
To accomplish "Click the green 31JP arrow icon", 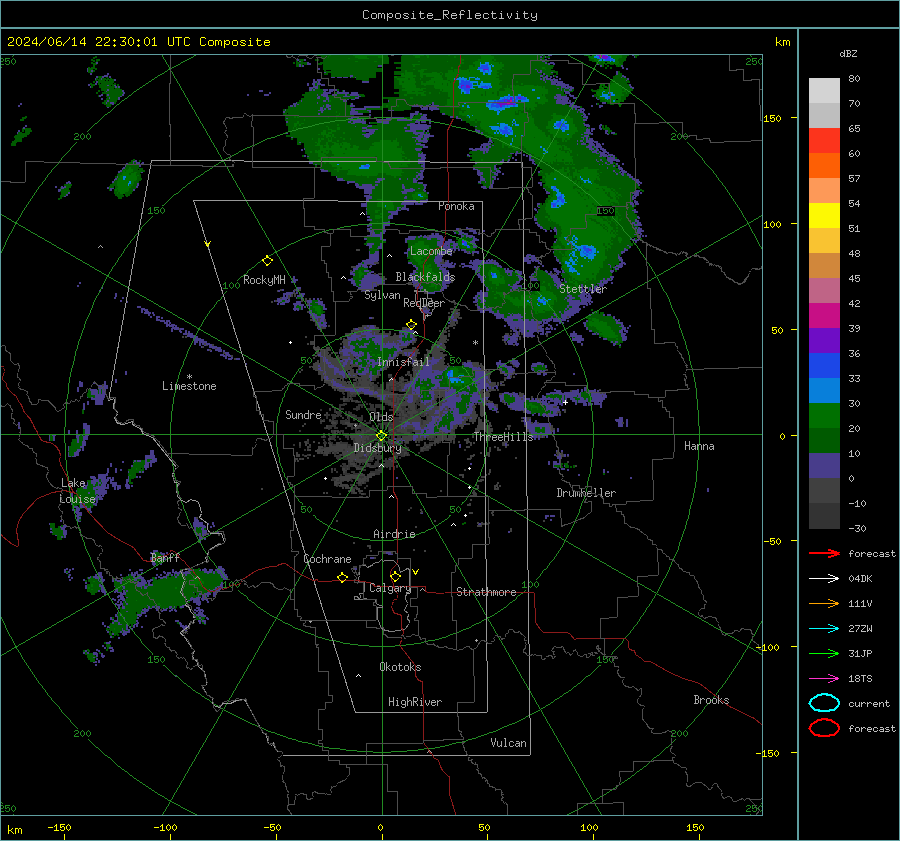I will 824,653.
